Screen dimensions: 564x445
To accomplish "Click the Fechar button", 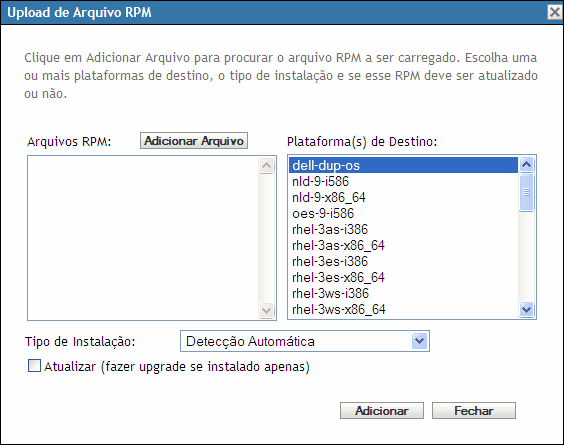I will click(x=474, y=410).
